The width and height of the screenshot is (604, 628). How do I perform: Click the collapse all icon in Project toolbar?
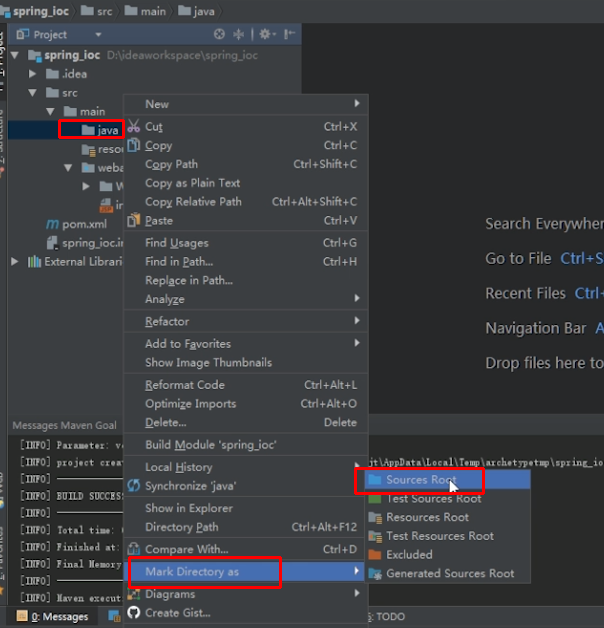239,34
